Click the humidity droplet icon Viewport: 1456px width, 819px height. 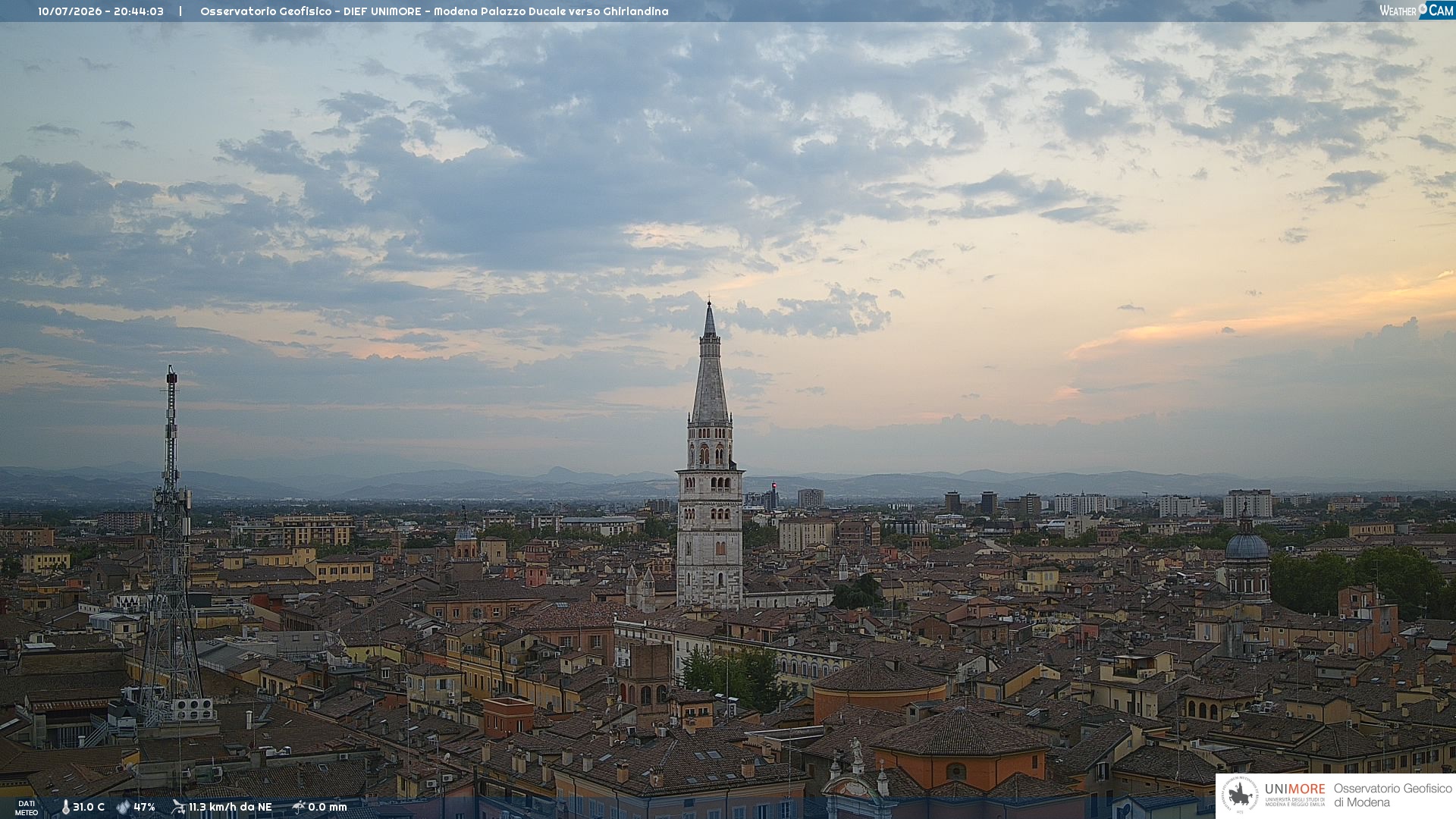123,807
